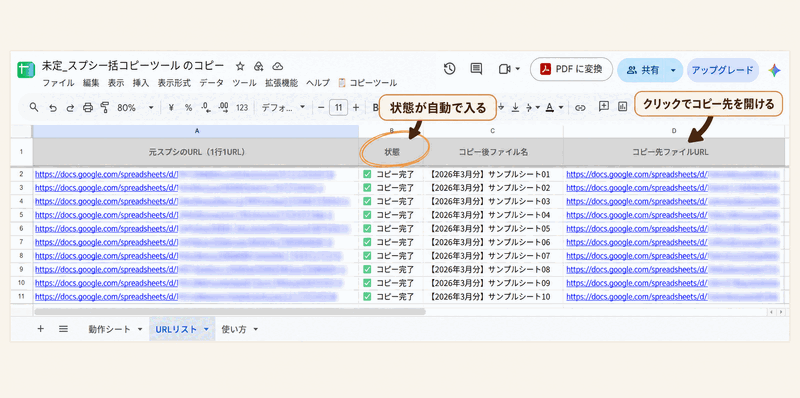Image resolution: width=800 pixels, height=398 pixels.
Task: Open the 編集 menu
Action: [x=91, y=83]
